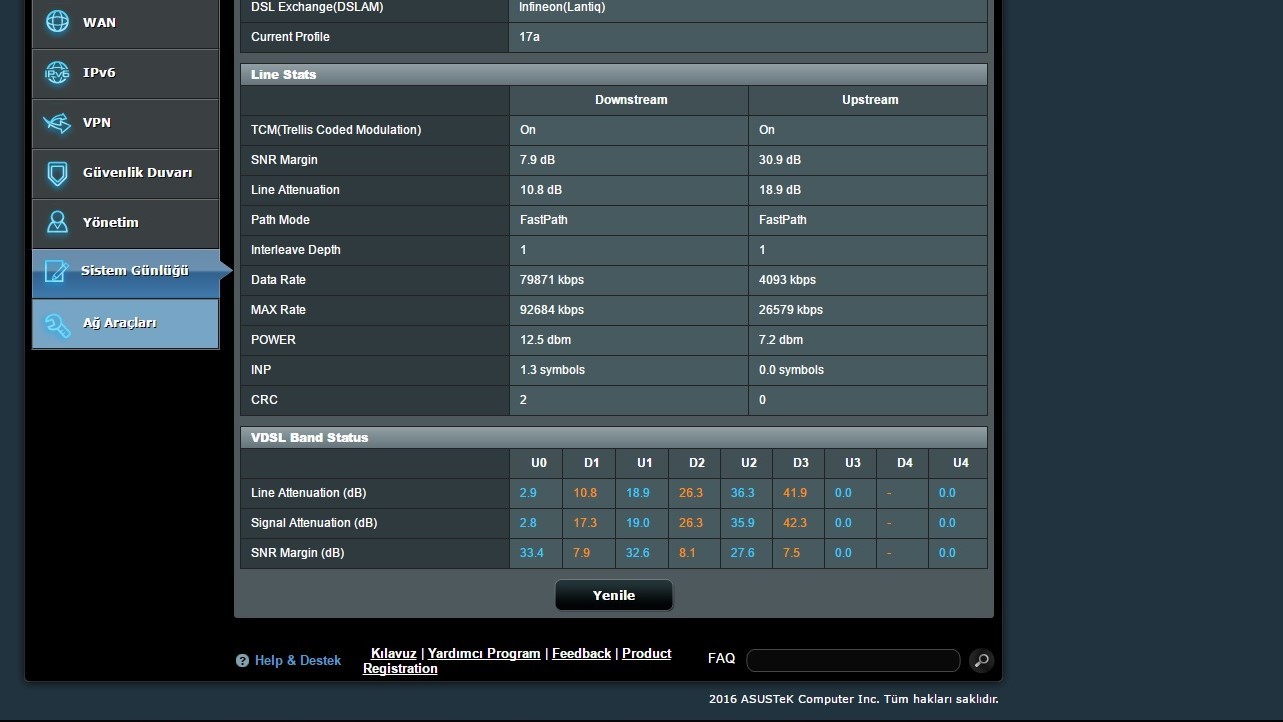Click the Current Profile value 17a
Screen dimensions: 1283x722
[530, 37]
